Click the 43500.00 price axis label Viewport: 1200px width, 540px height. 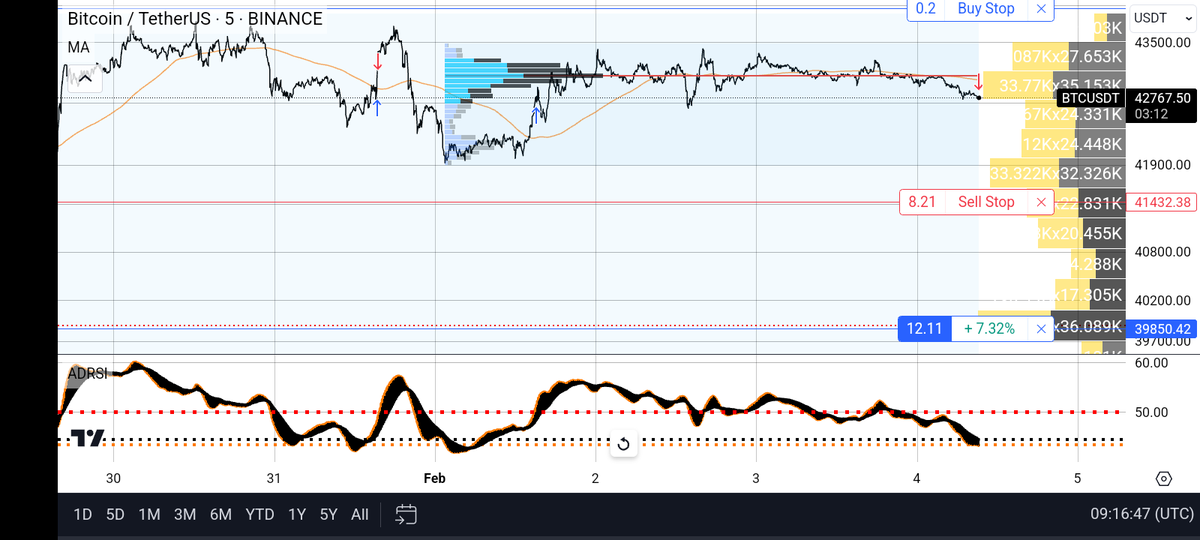[x=1162, y=43]
